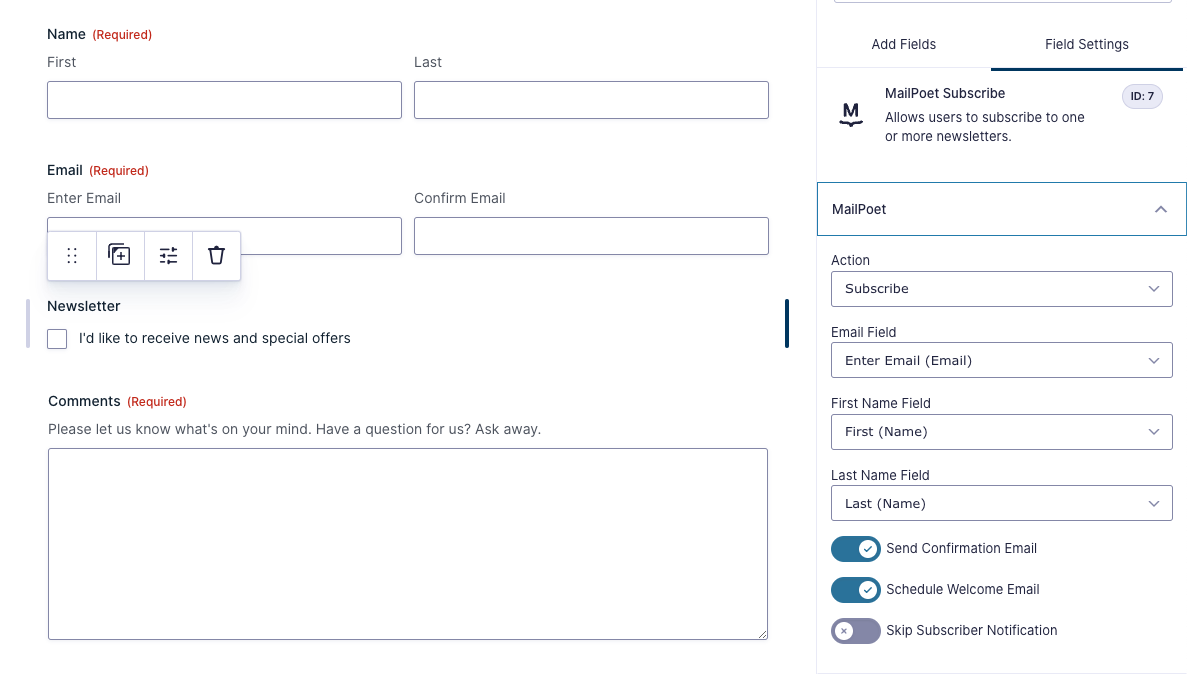1187x674 pixels.
Task: Switch to the Add Fields tab
Action: 904,44
